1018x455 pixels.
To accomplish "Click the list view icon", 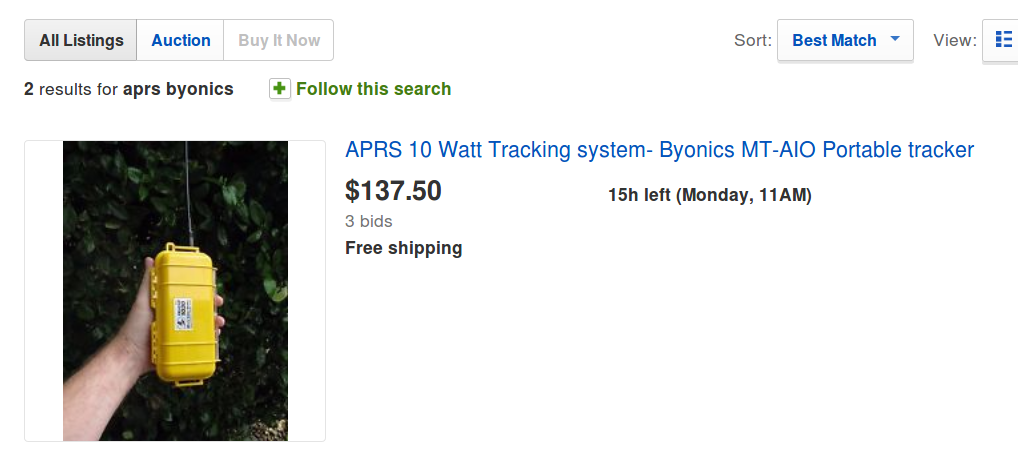I will 1003,41.
